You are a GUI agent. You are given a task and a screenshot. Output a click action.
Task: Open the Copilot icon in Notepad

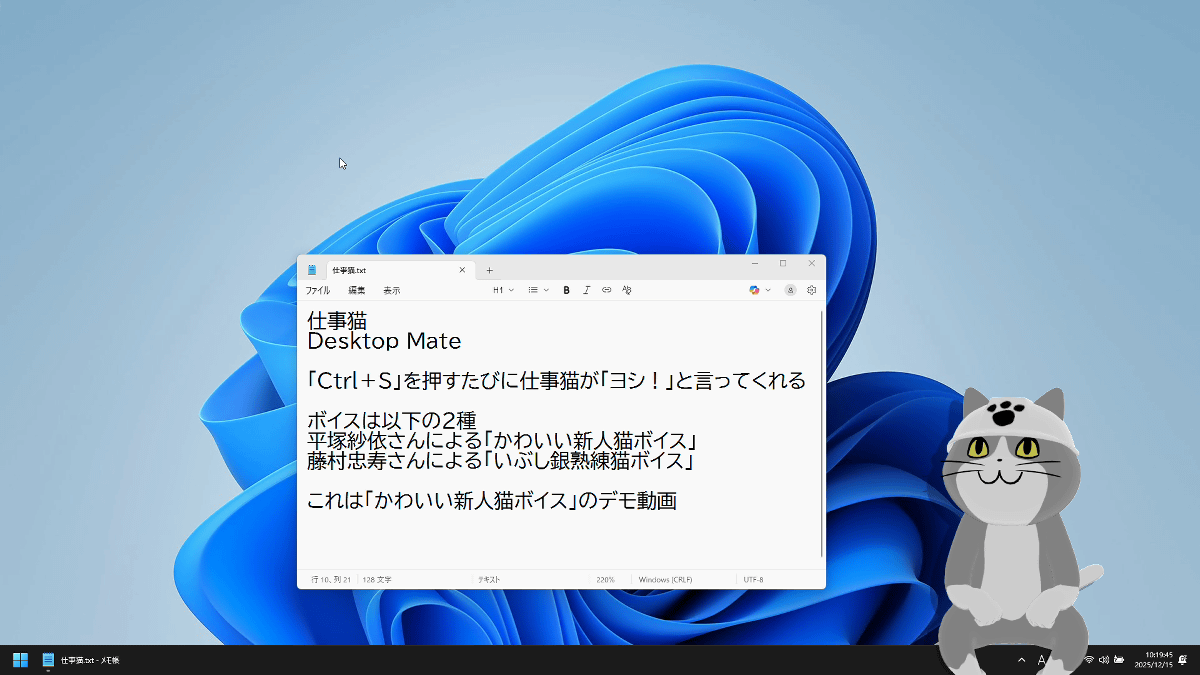755,290
